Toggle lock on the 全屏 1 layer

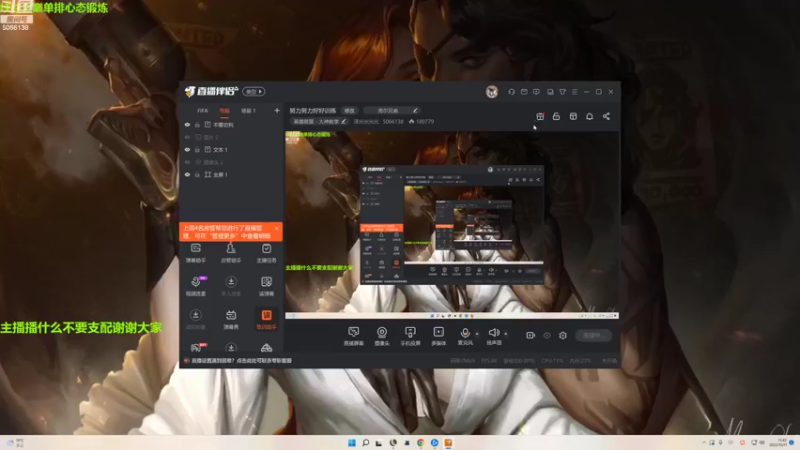[x=197, y=174]
